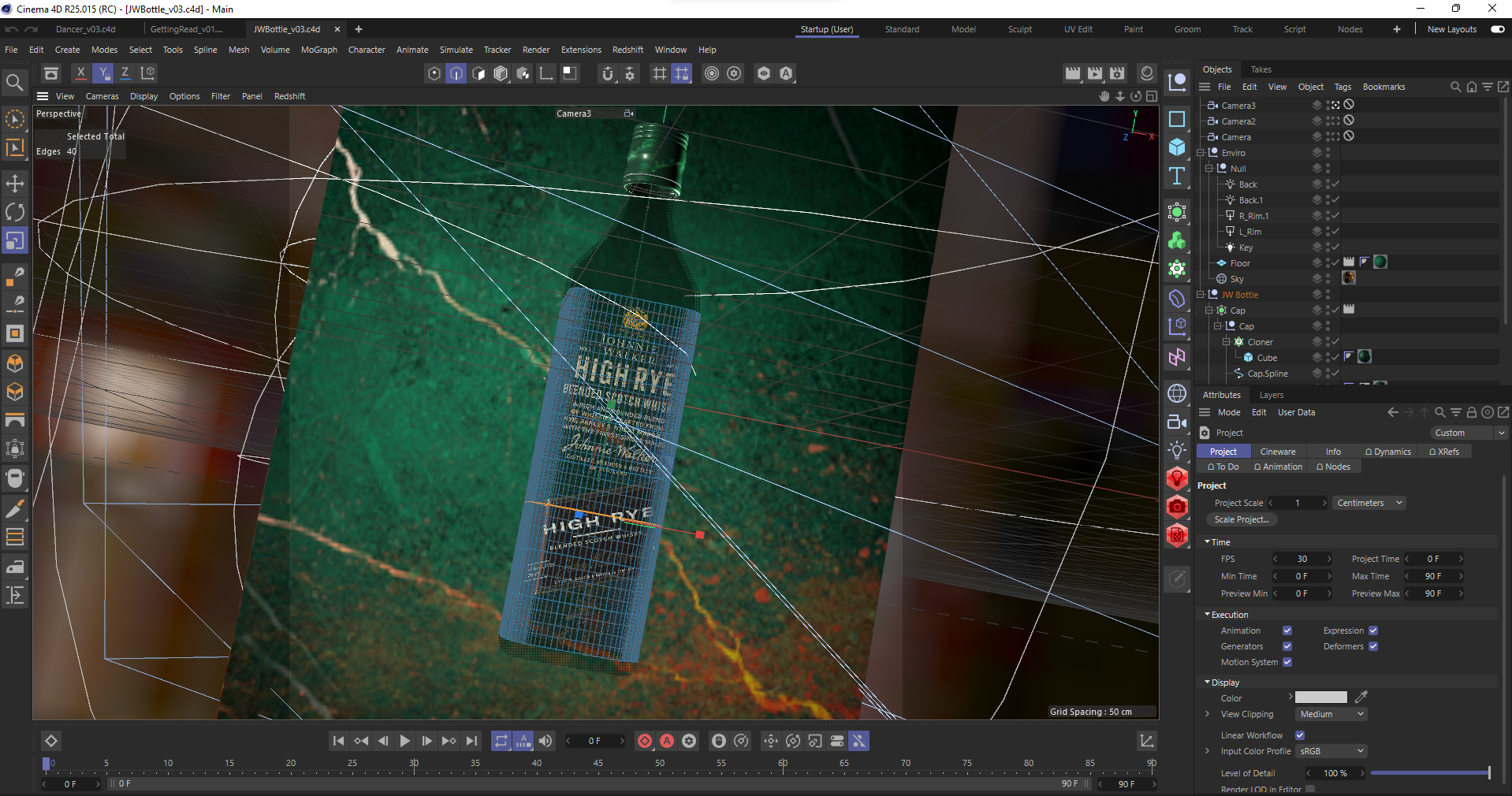
Task: Switch to Dancer_v03.c4d document tab
Action: (x=86, y=29)
